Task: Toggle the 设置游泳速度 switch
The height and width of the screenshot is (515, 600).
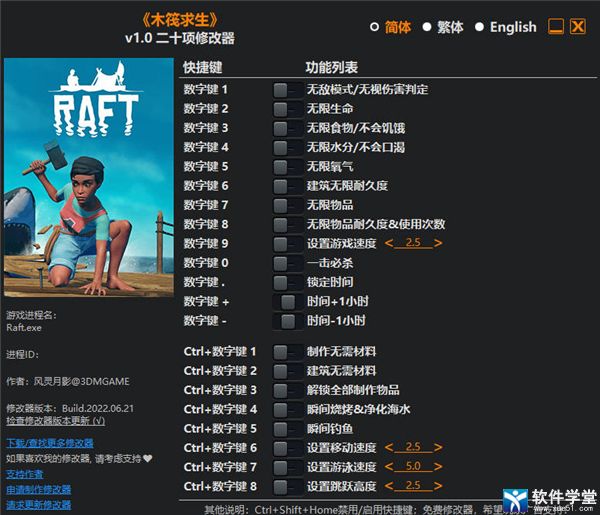Action: 287,468
